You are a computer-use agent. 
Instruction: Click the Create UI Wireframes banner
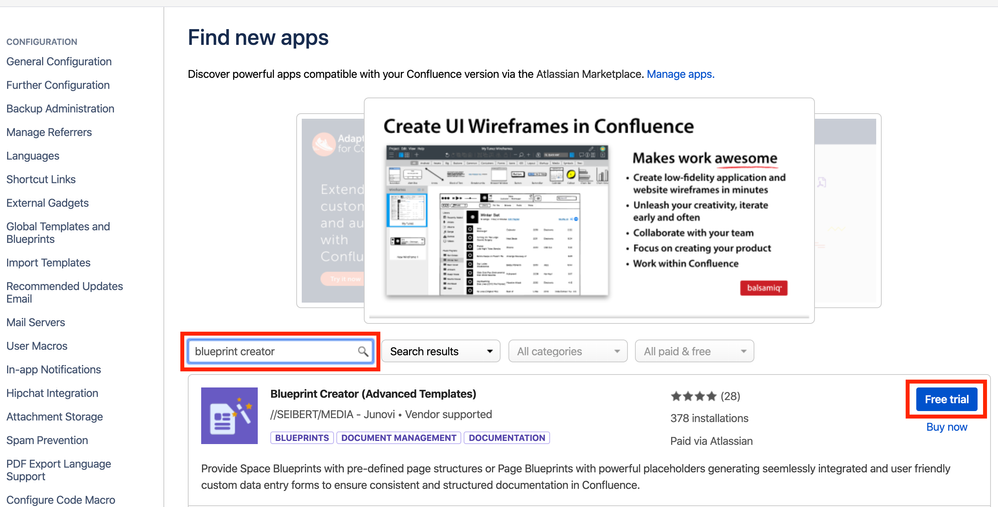click(x=589, y=210)
